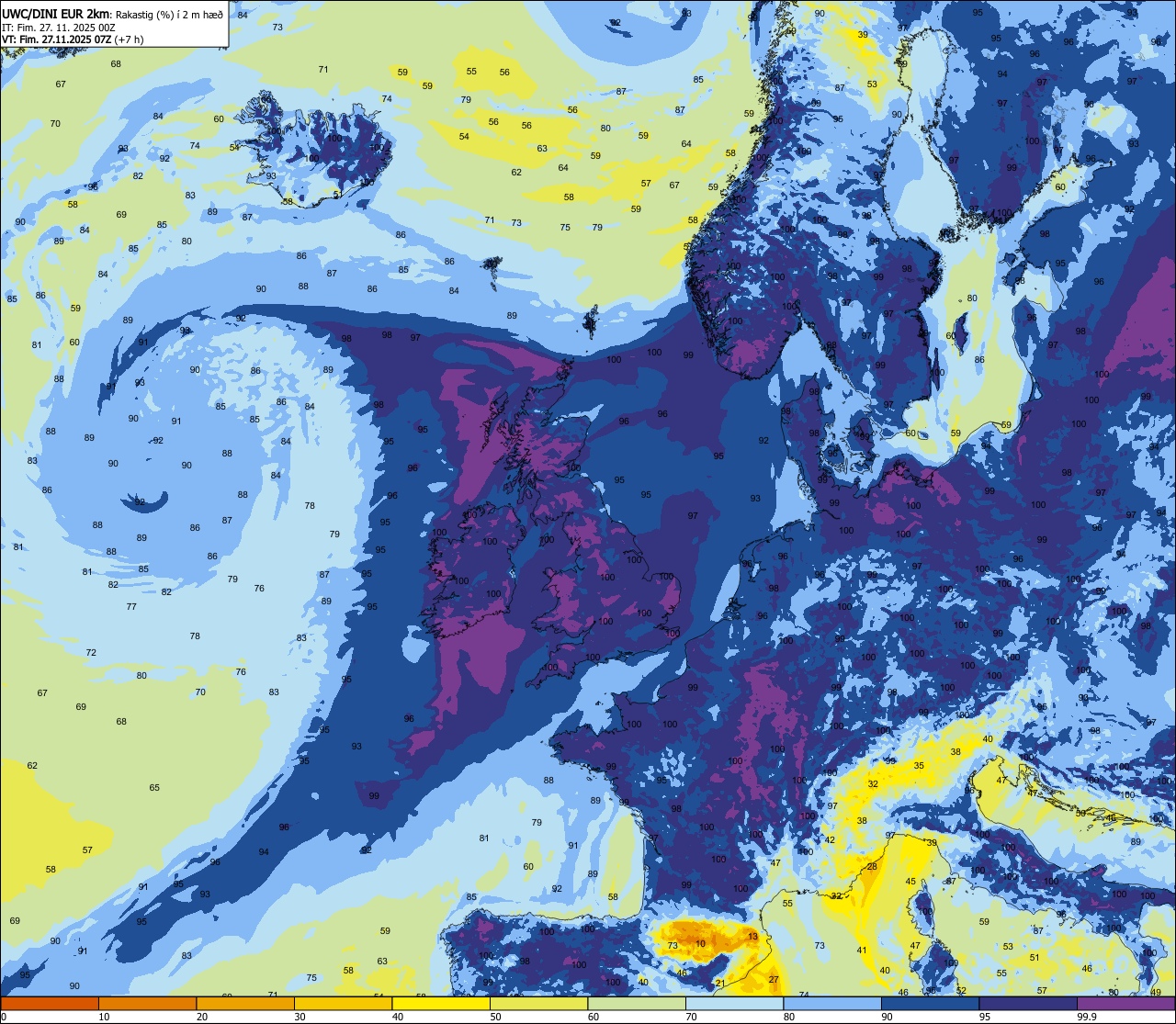
Task: Click the 'IT: Fim. 27. 11. 2025 00Z' line
Action: [58, 28]
